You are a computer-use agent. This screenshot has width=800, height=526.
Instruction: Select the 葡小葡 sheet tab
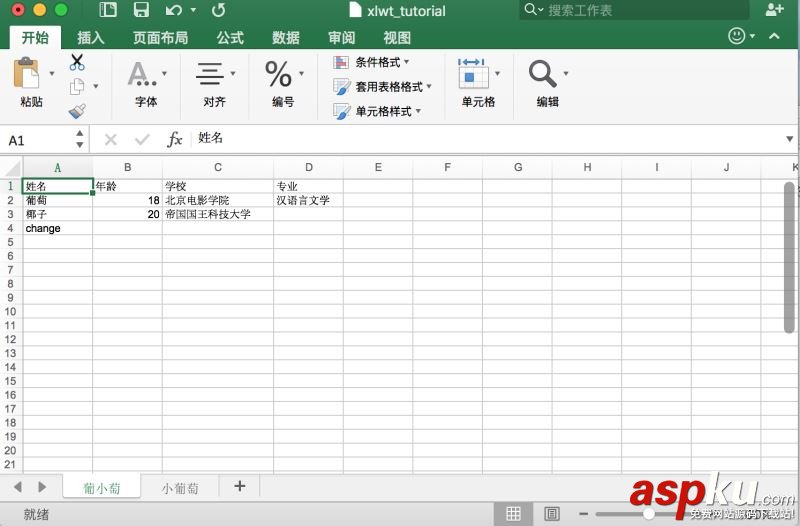tap(102, 488)
